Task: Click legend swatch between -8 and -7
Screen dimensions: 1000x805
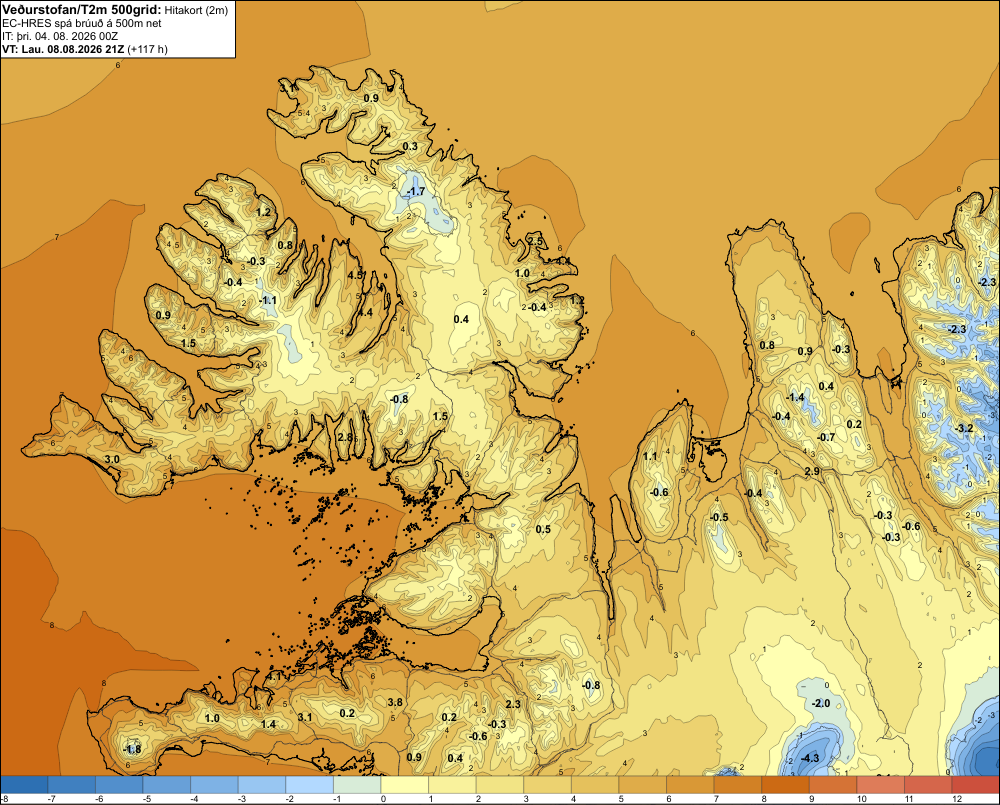Action: 24,785
